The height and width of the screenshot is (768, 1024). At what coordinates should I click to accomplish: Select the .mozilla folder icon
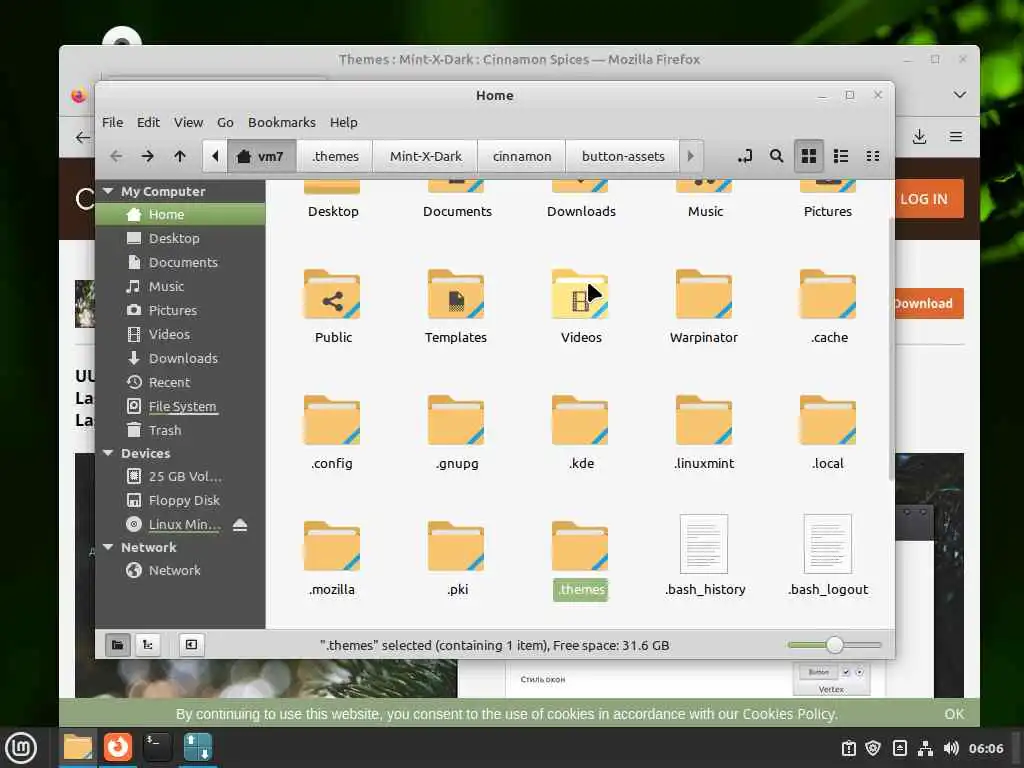point(332,547)
